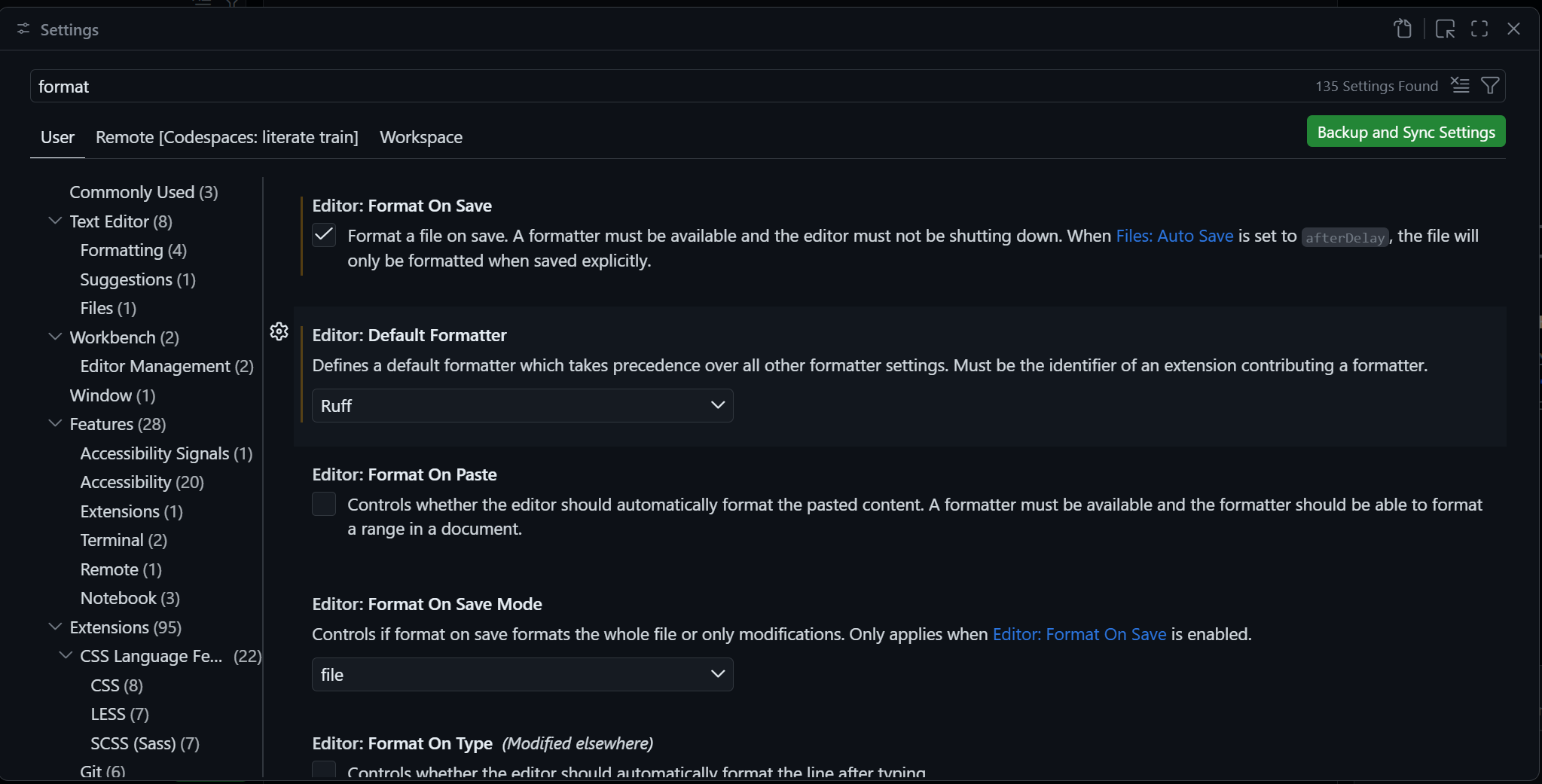Select Notebook (3) category
Viewport: 1542px width, 784px height.
(x=130, y=598)
